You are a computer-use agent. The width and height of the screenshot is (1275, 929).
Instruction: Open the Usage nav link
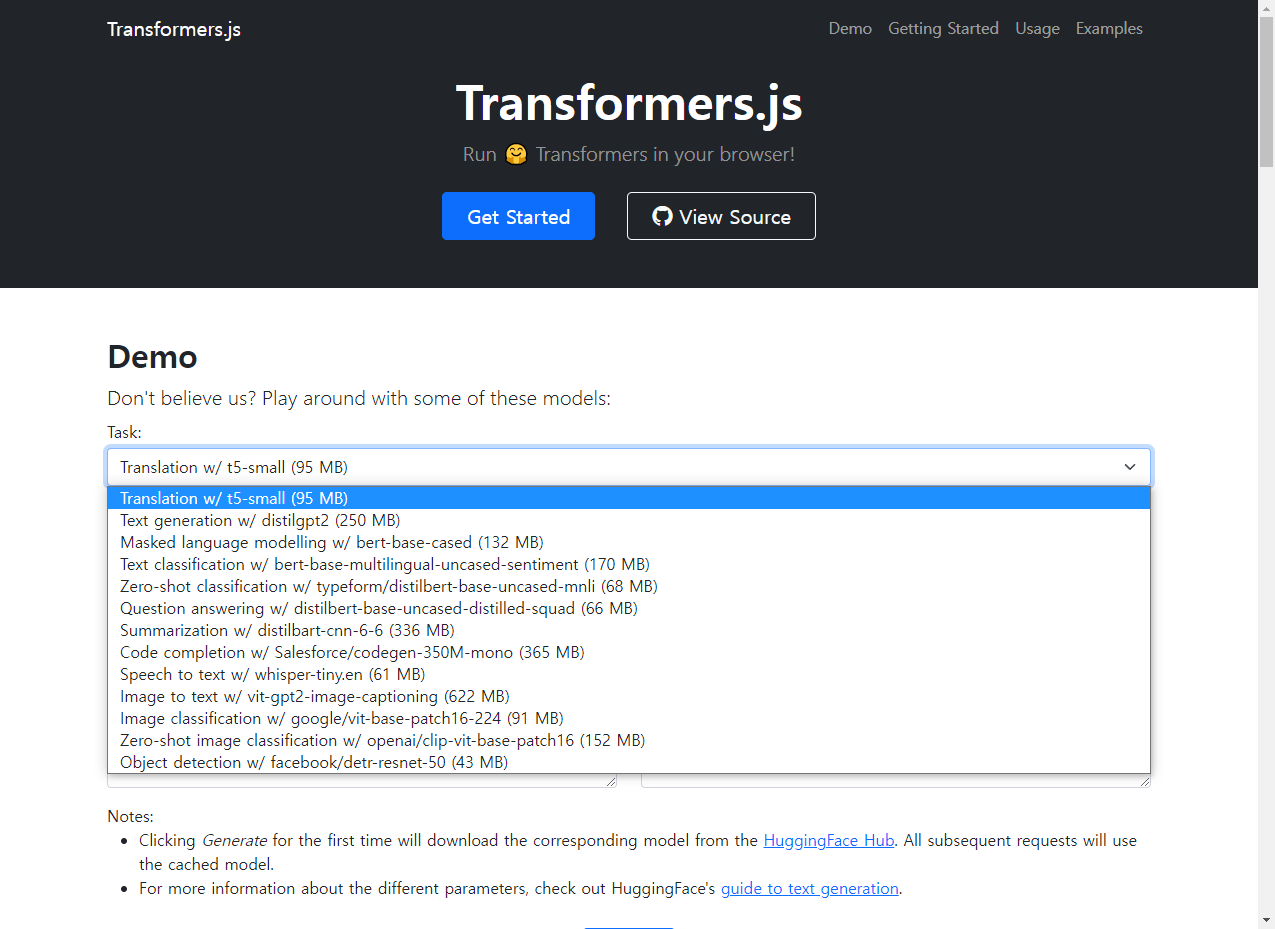coord(1037,28)
